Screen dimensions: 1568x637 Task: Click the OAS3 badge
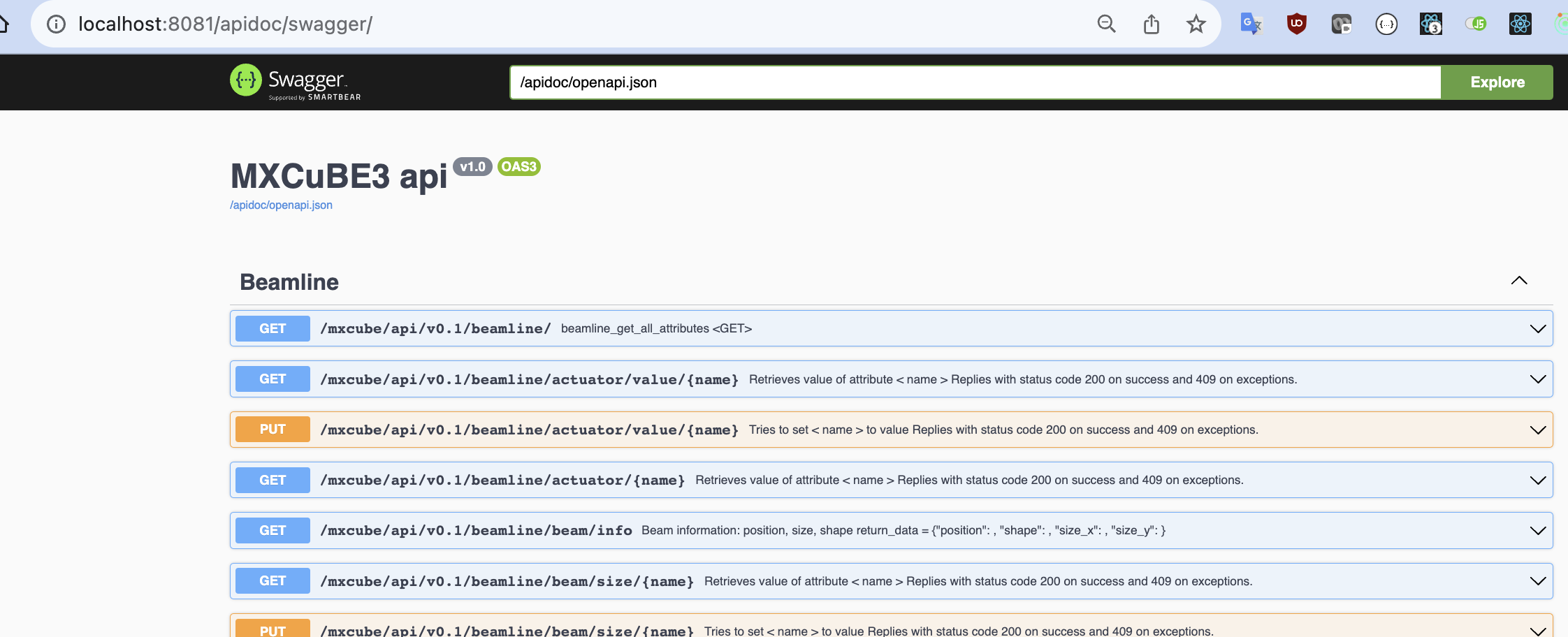519,167
